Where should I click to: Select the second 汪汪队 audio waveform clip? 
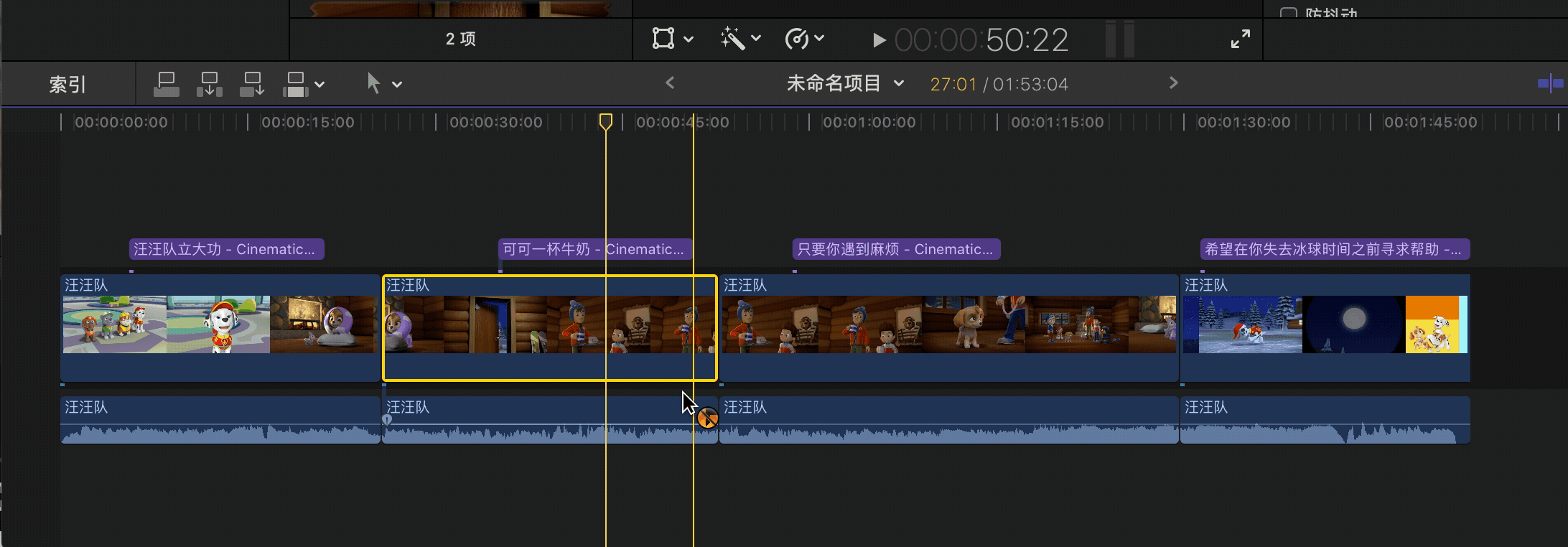click(550, 421)
